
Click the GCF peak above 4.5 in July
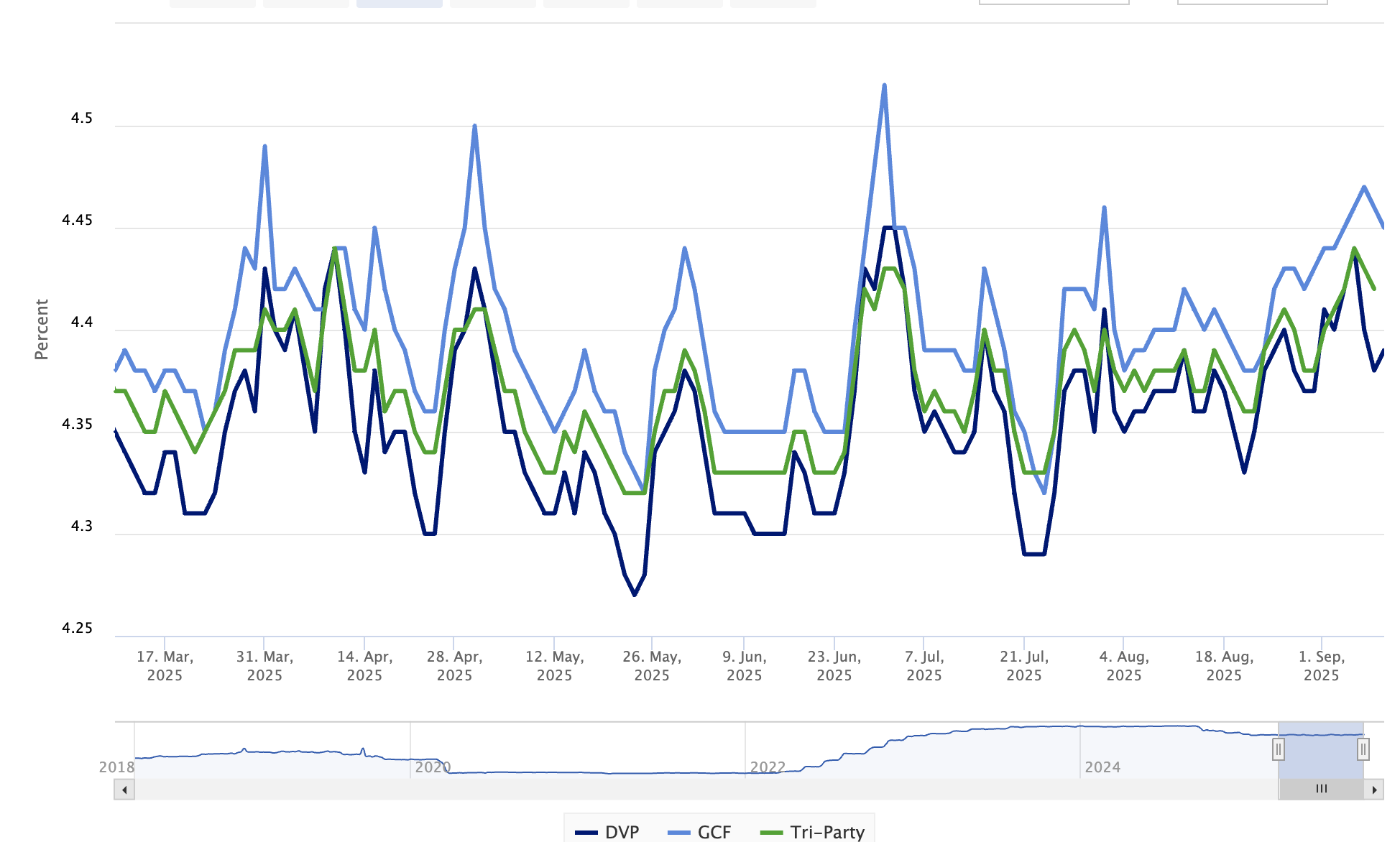click(884, 85)
